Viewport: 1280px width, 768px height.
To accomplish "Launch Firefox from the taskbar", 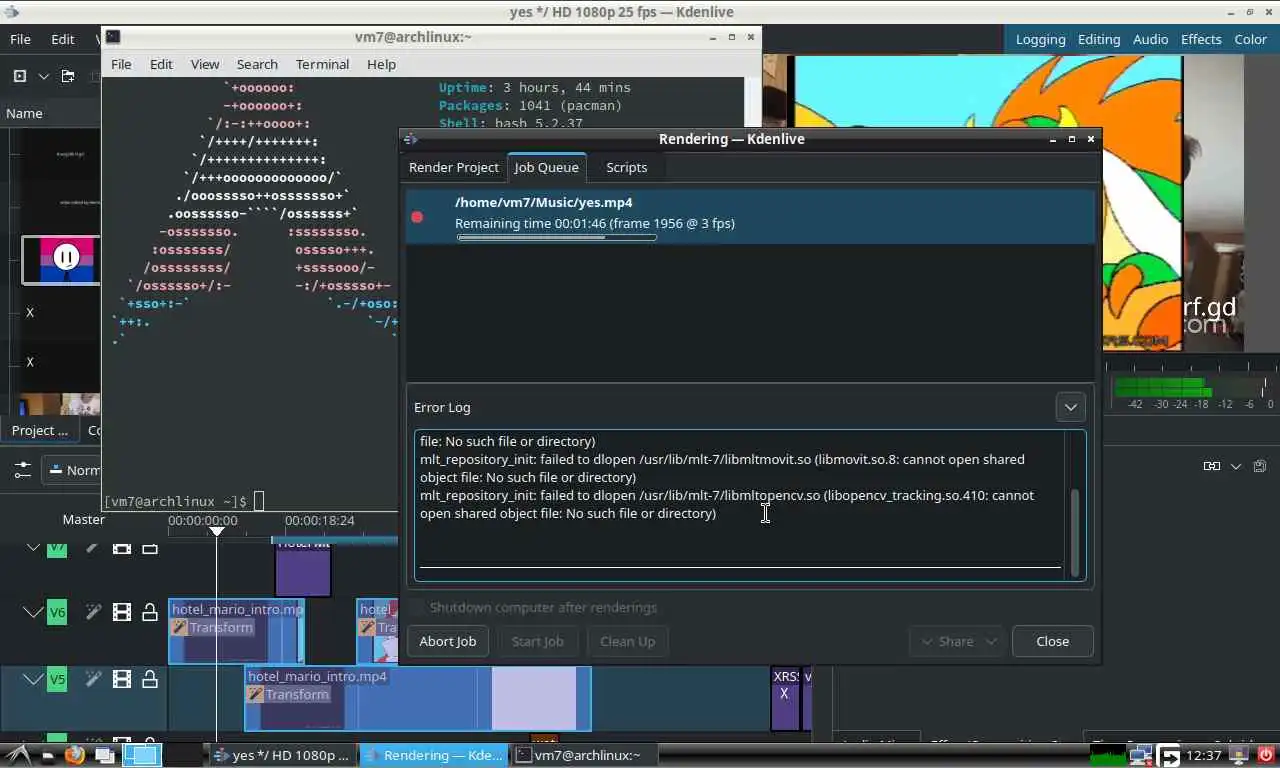I will (75, 755).
